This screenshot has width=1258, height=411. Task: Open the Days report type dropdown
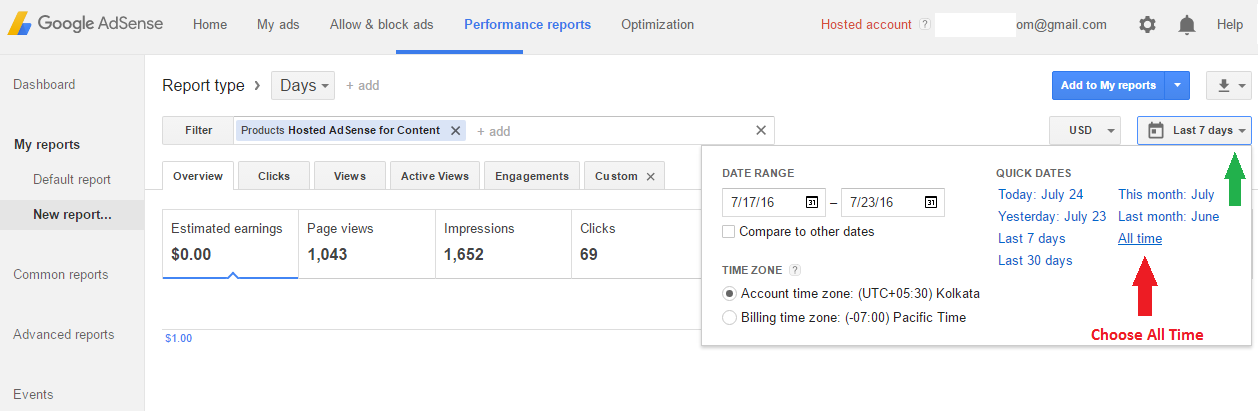coord(305,86)
